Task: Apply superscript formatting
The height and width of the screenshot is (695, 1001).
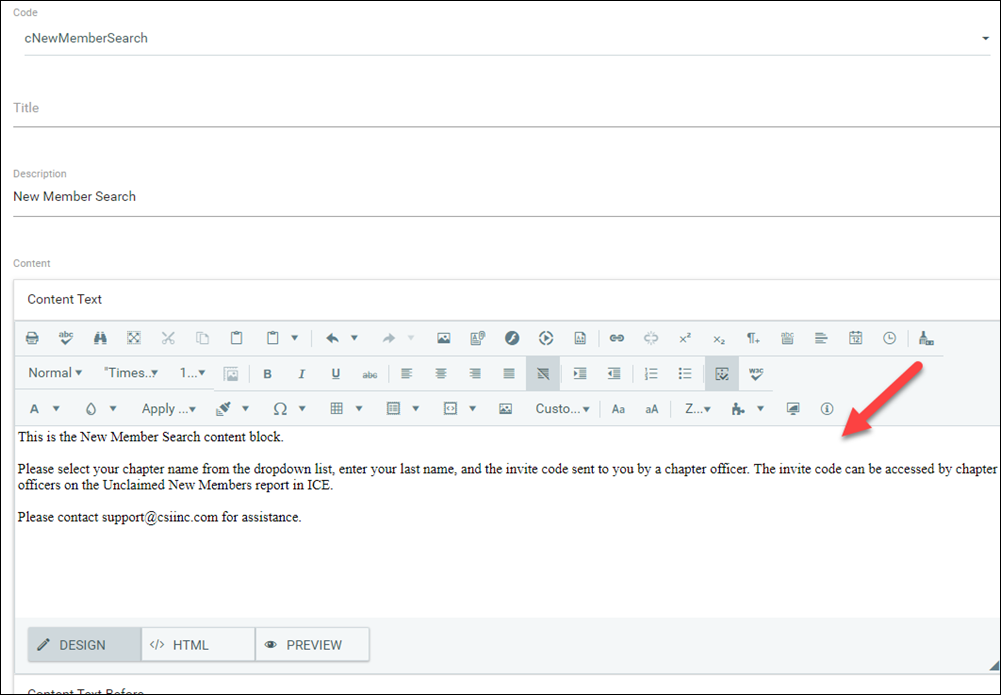Action: (685, 338)
